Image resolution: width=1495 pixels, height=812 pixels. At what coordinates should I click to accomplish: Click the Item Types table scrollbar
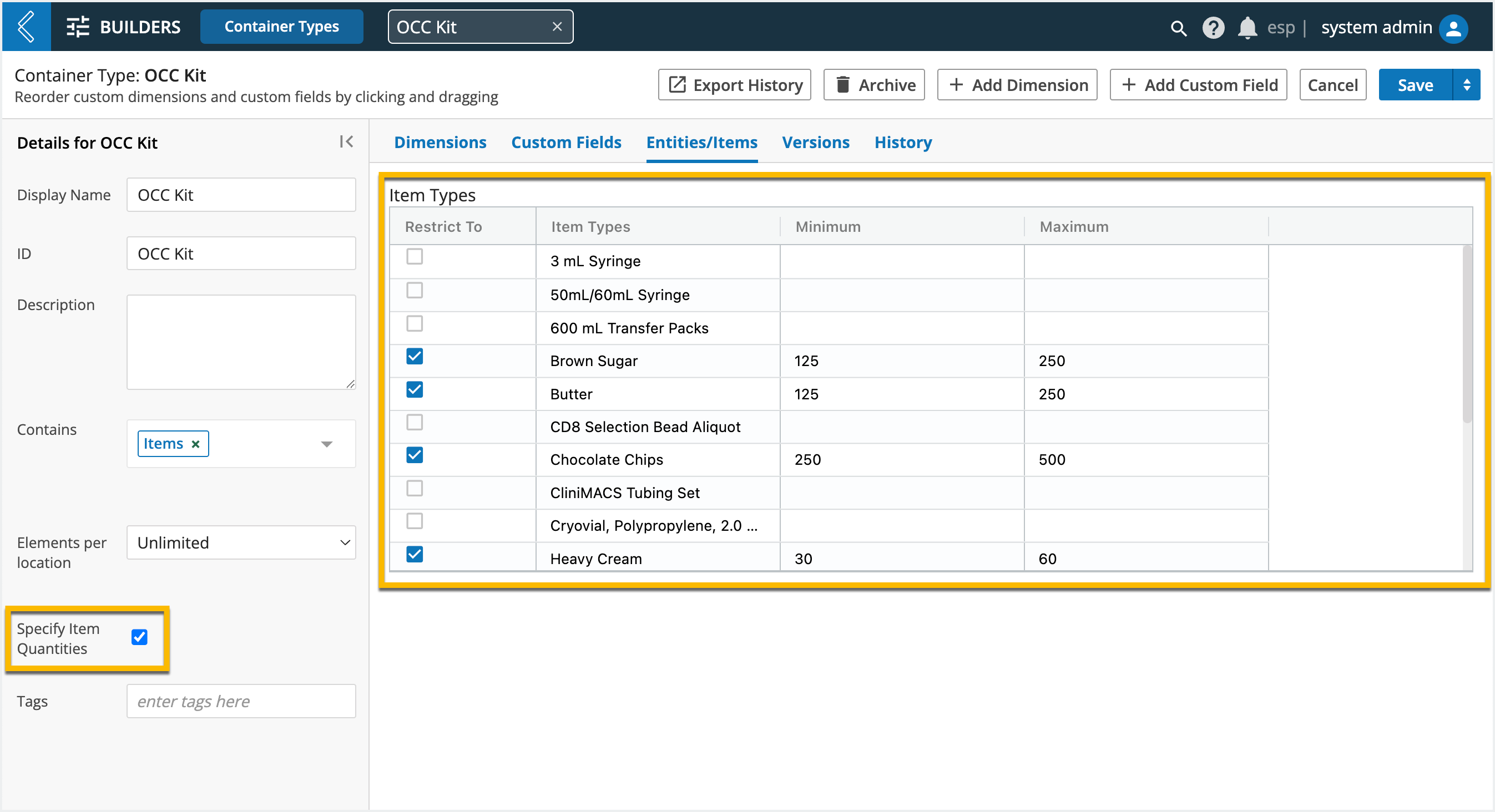click(1468, 334)
